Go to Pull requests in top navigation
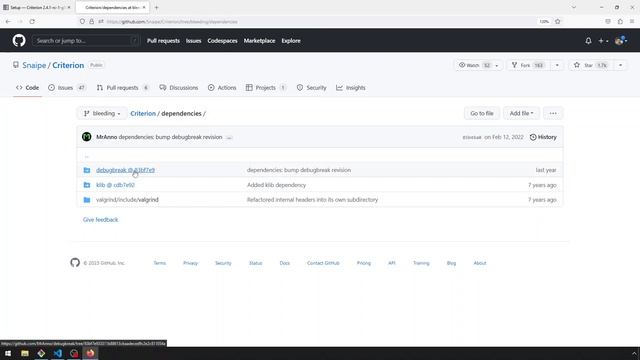640x360 pixels. (163, 41)
